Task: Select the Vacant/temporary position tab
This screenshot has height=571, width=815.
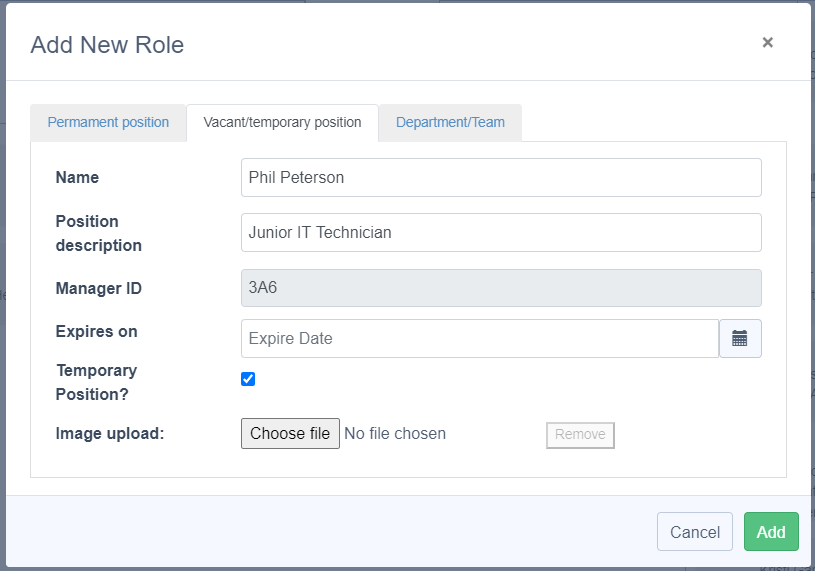Action: [x=282, y=122]
